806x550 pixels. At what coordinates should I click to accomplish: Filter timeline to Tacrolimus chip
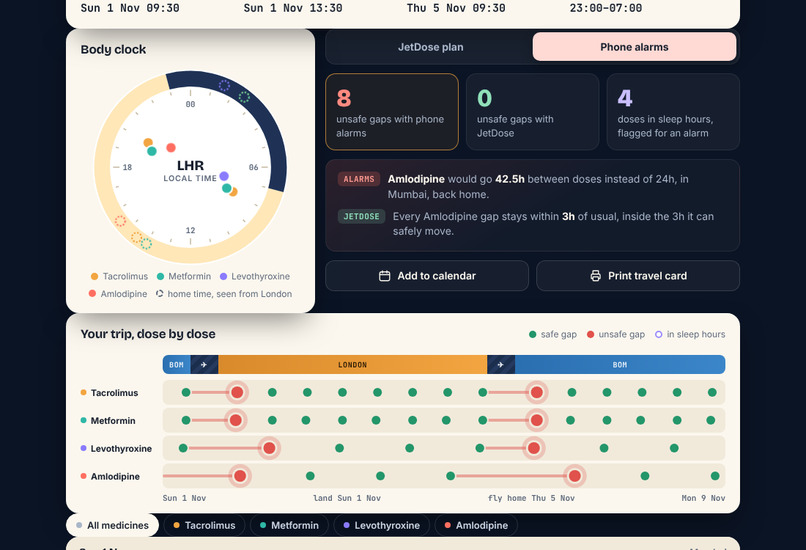tap(205, 525)
